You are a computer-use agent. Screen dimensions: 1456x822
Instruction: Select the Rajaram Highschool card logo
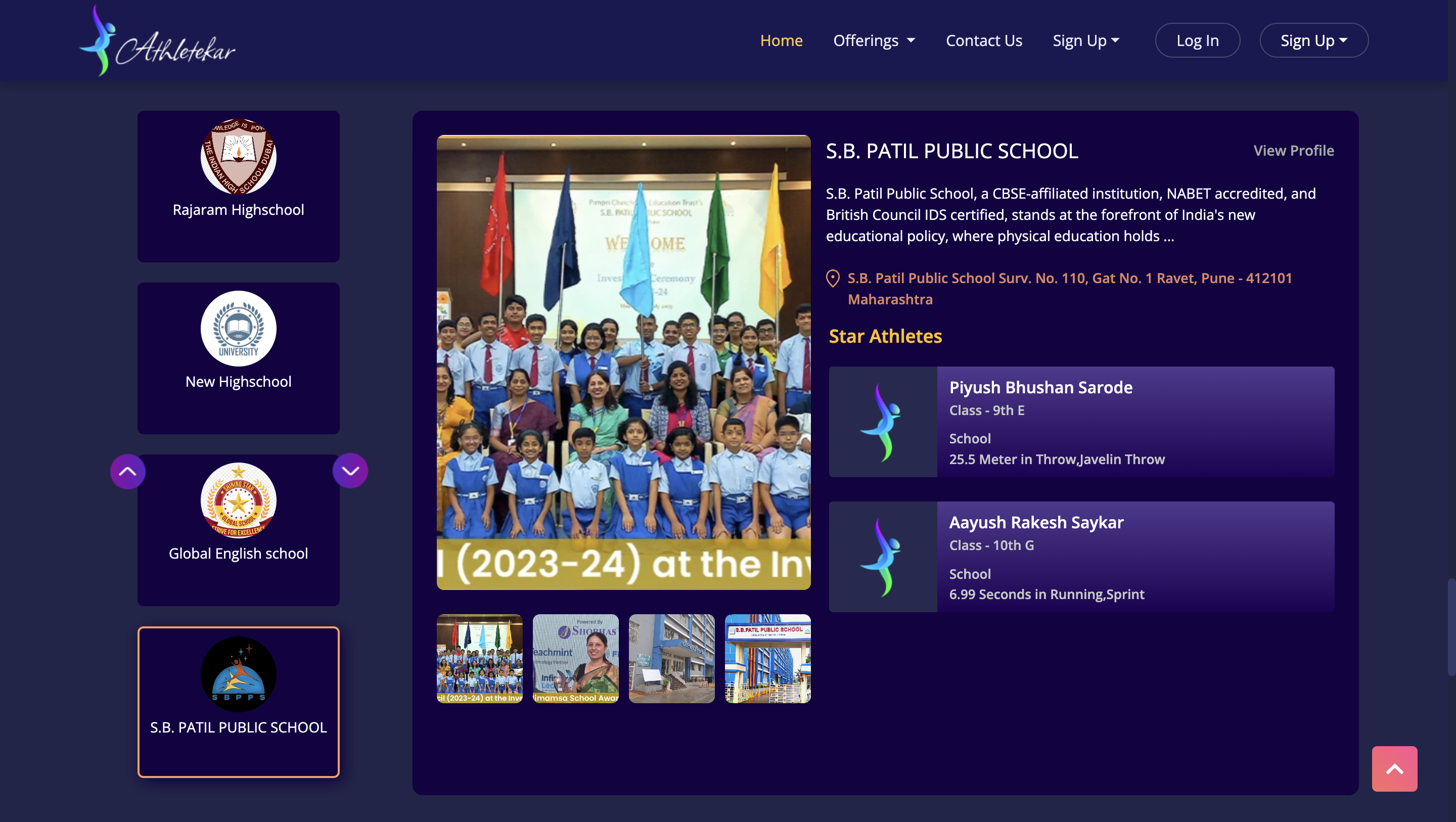pyautogui.click(x=239, y=157)
